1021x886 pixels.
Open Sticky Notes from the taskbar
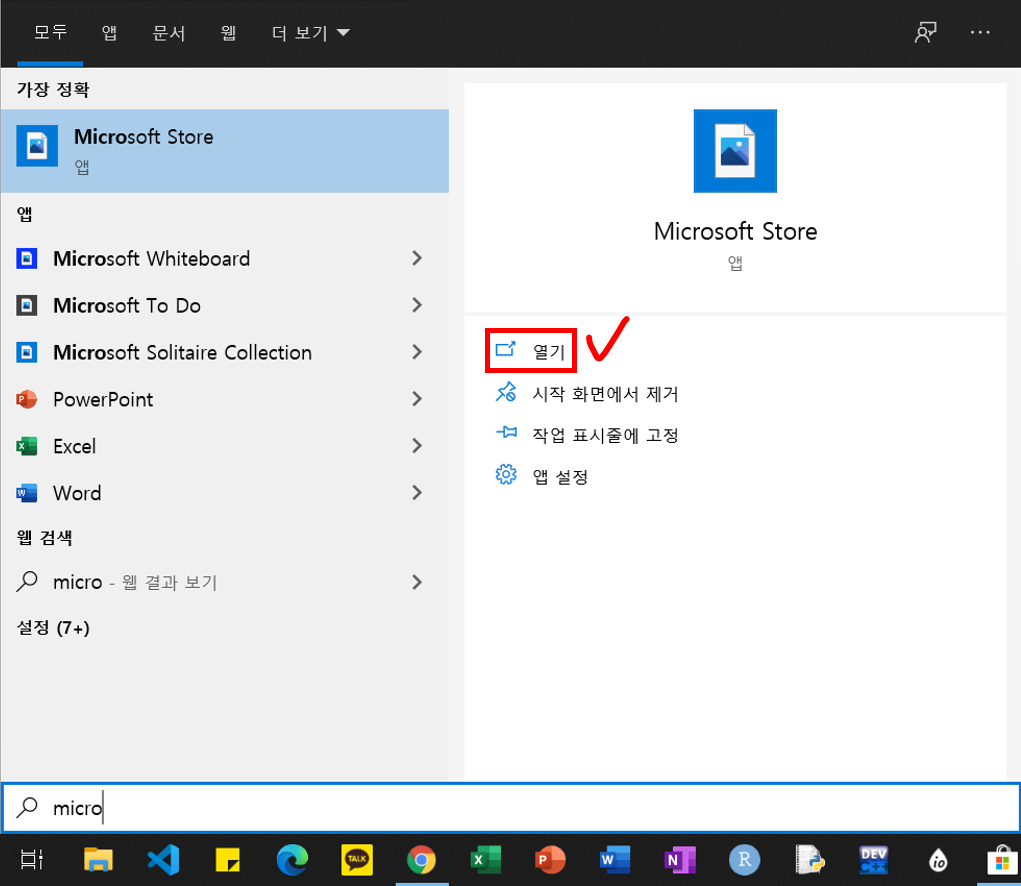tap(228, 860)
